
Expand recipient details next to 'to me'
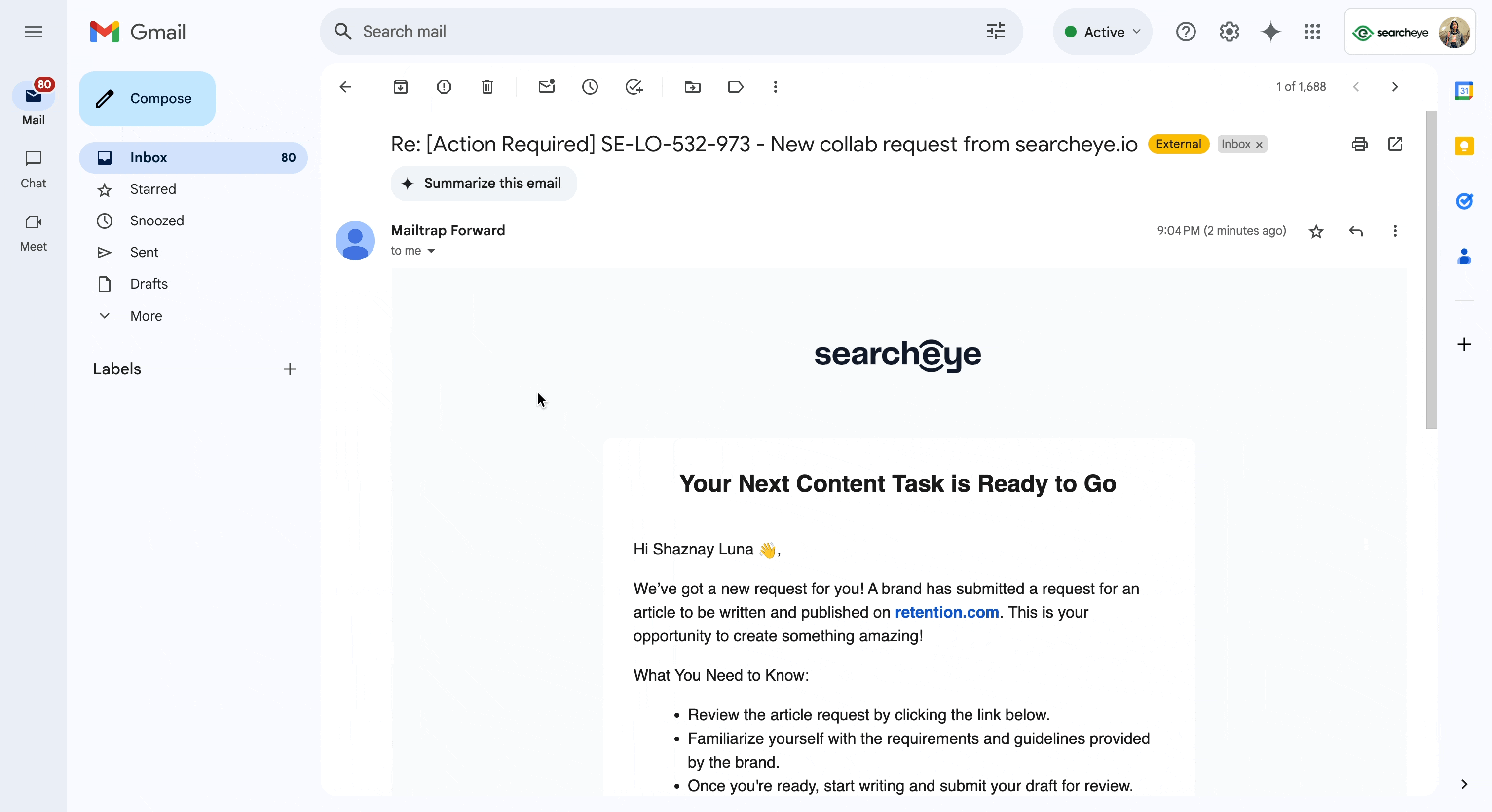click(x=431, y=251)
